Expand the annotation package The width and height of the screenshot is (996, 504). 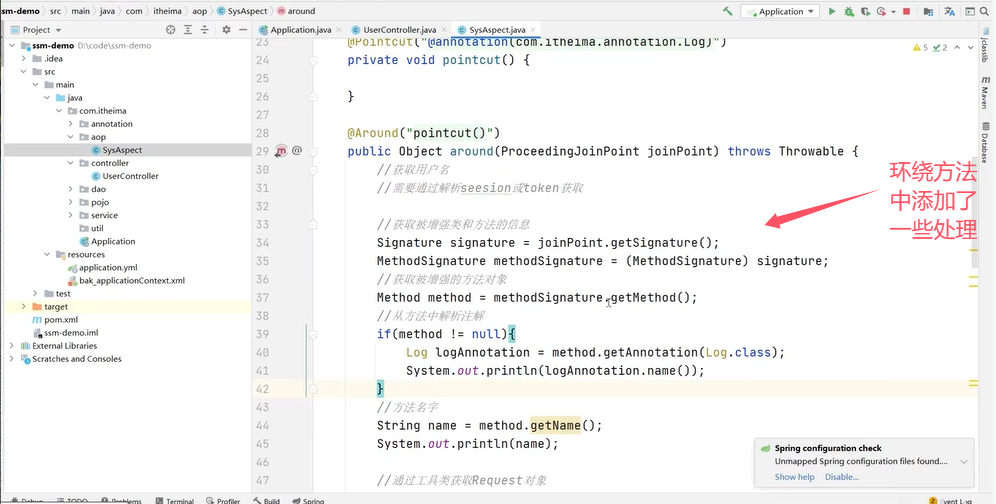(x=71, y=124)
